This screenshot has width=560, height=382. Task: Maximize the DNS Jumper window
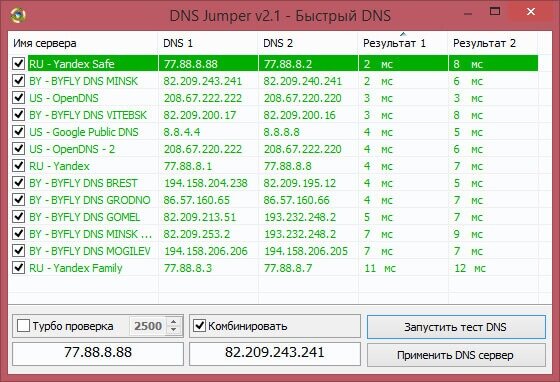[495, 11]
